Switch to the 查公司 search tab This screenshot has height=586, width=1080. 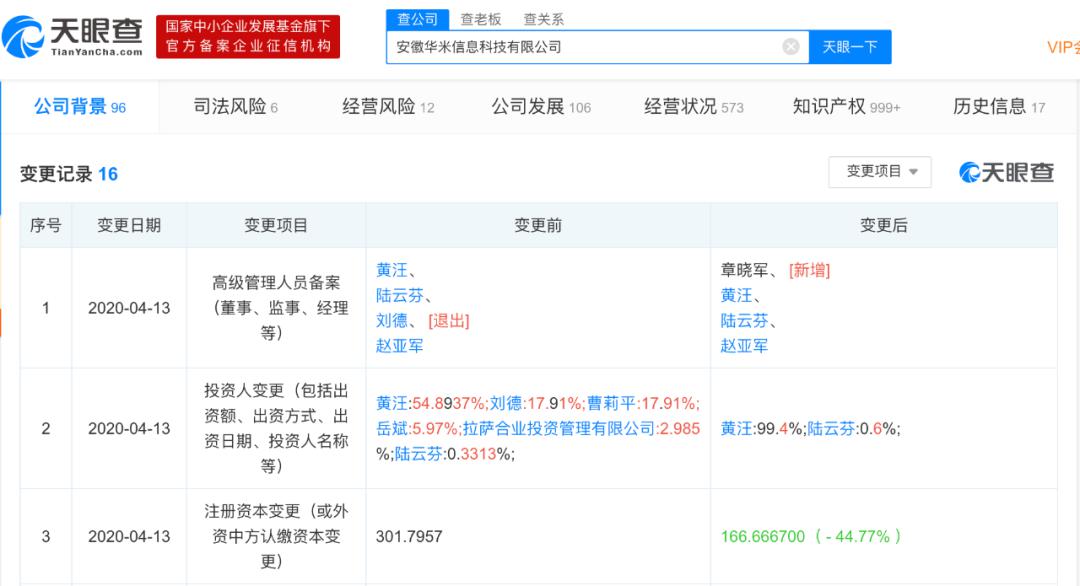[417, 19]
